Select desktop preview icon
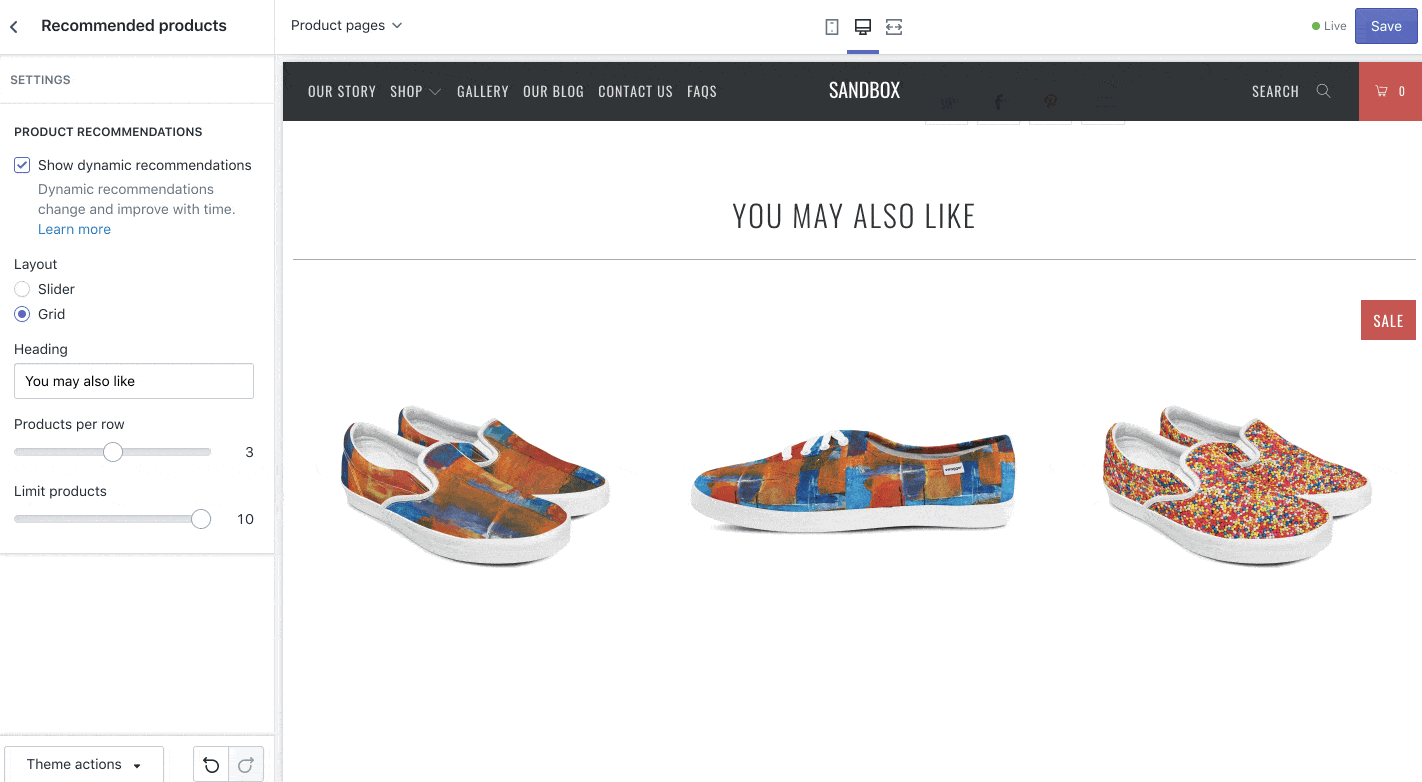The image size is (1422, 782). pyautogui.click(x=863, y=27)
